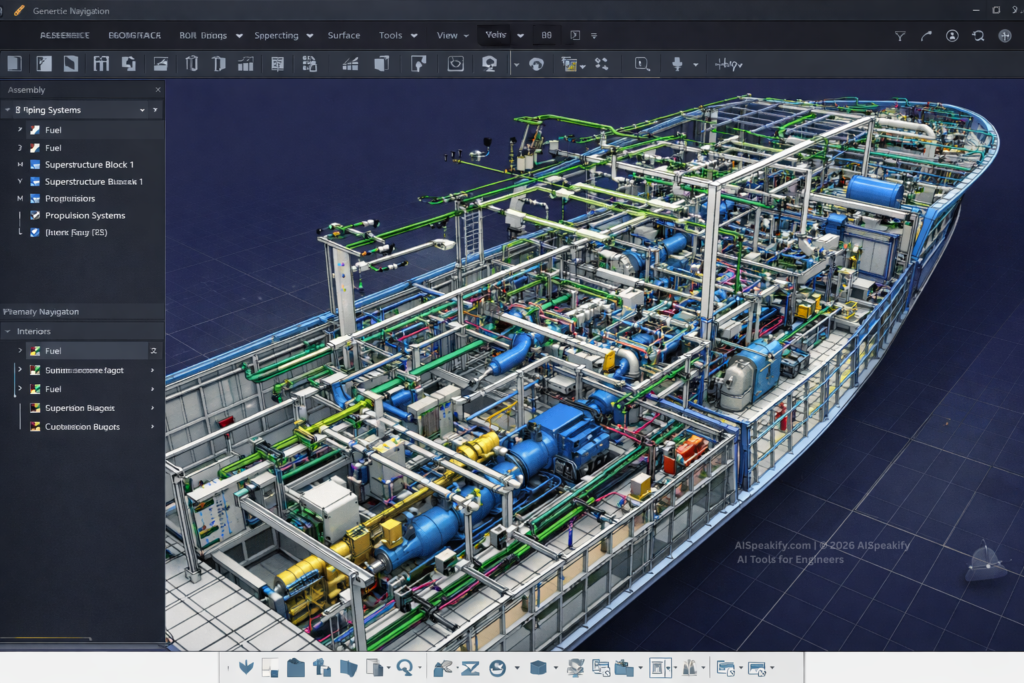The image size is (1024, 683).
Task: Click the down arrow icon in bottom toolbar
Action: (246, 667)
